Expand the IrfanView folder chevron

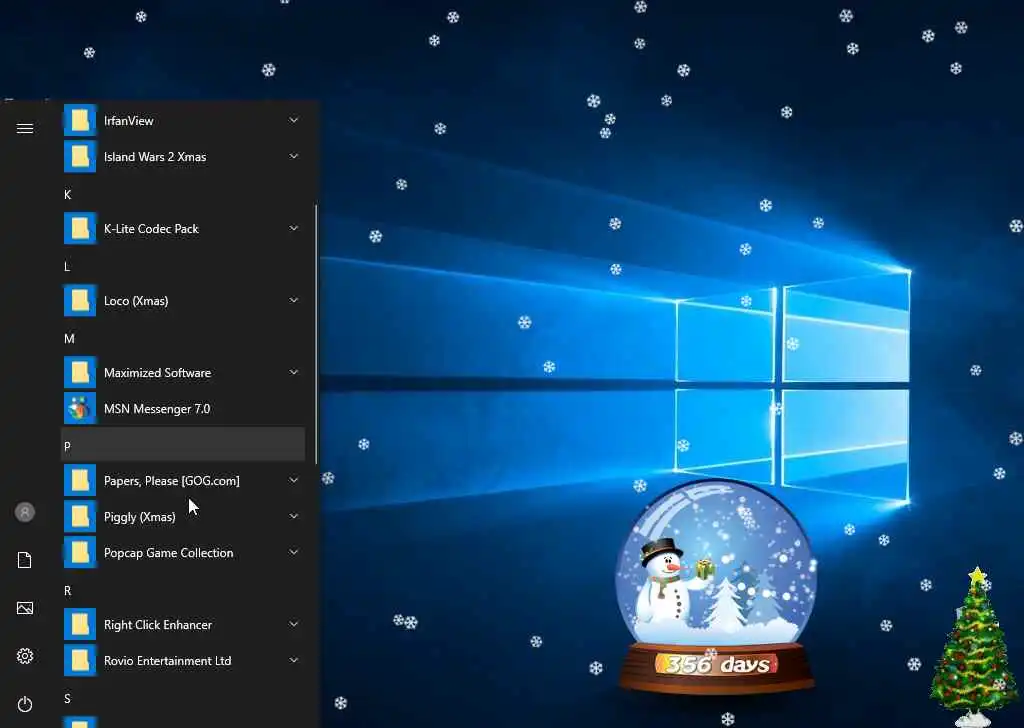(x=294, y=120)
